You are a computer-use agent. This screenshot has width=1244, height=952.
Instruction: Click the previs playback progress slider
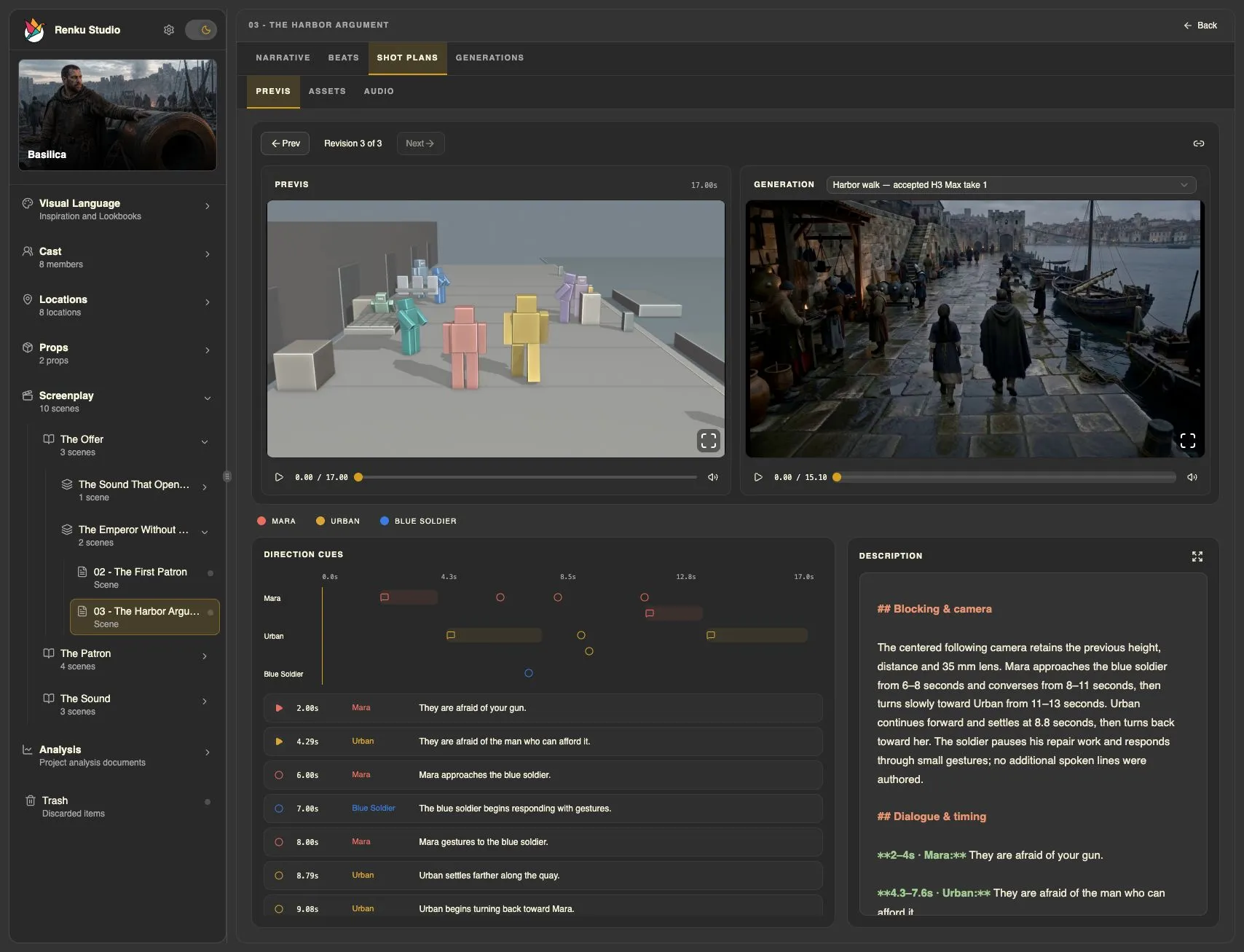[526, 477]
